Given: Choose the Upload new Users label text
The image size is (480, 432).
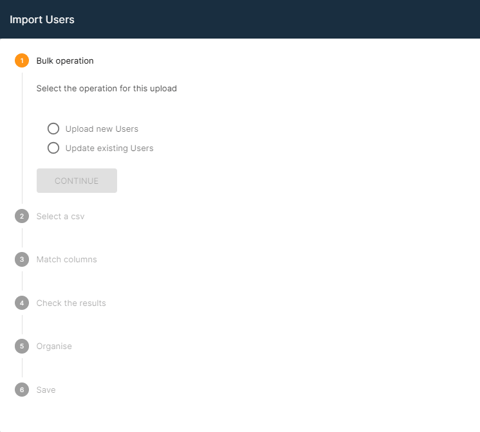Looking at the screenshot, I should coord(102,129).
